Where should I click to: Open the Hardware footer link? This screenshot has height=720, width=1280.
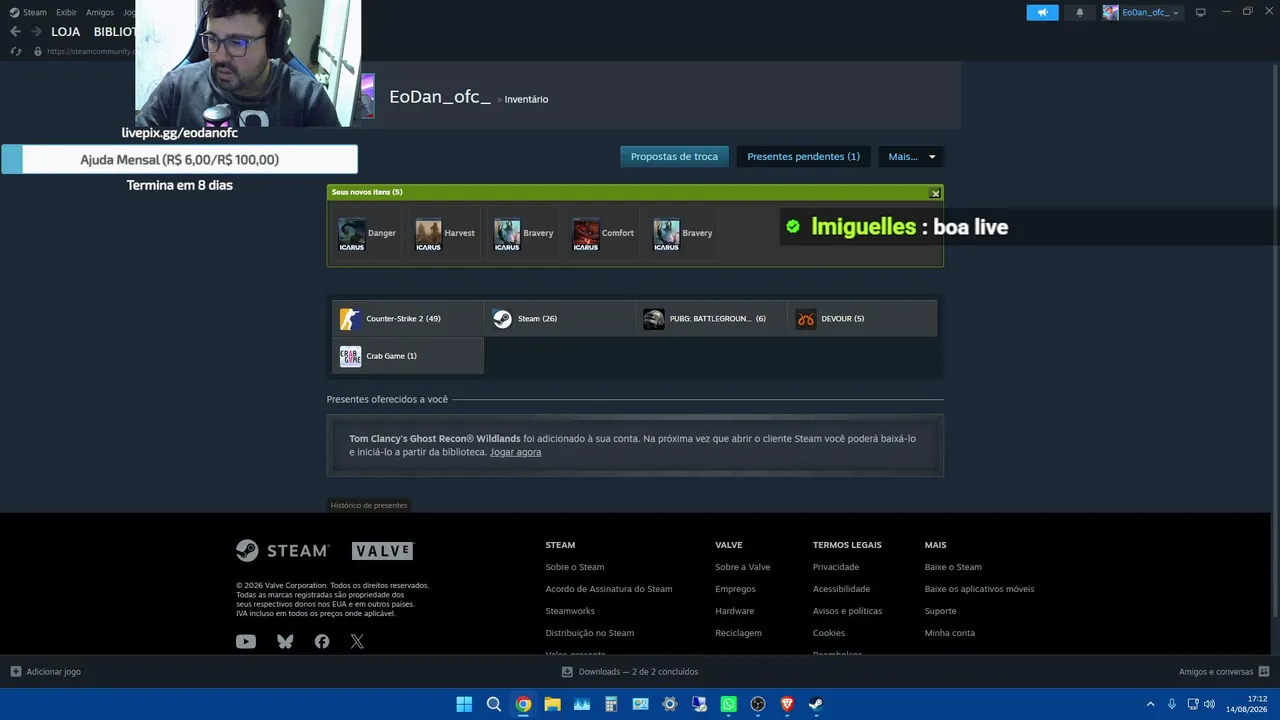click(735, 611)
